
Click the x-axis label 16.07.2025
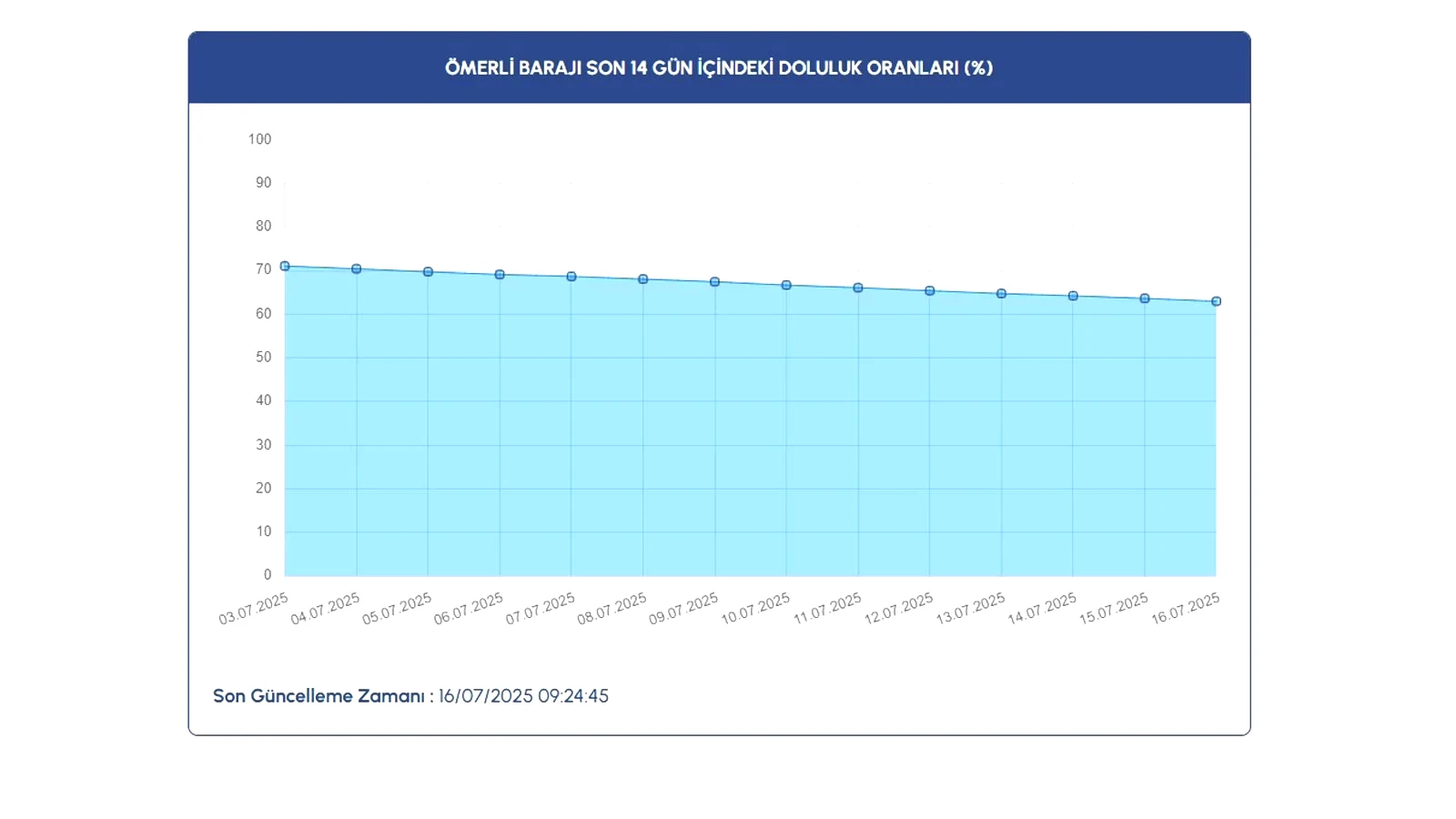click(x=1185, y=609)
